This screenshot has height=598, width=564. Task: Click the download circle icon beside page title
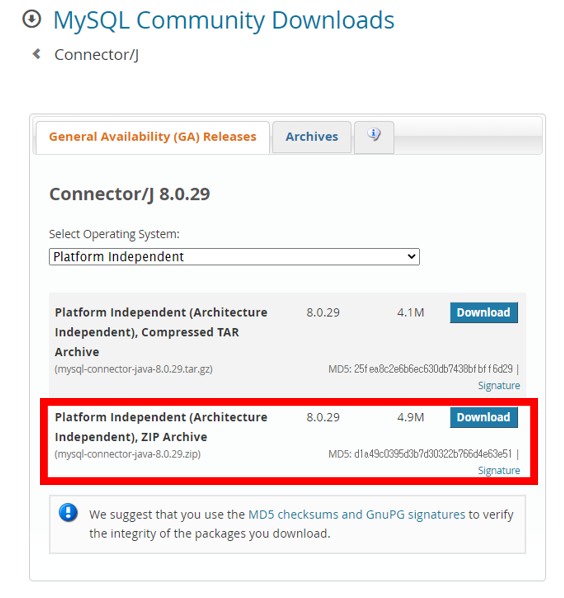click(32, 19)
